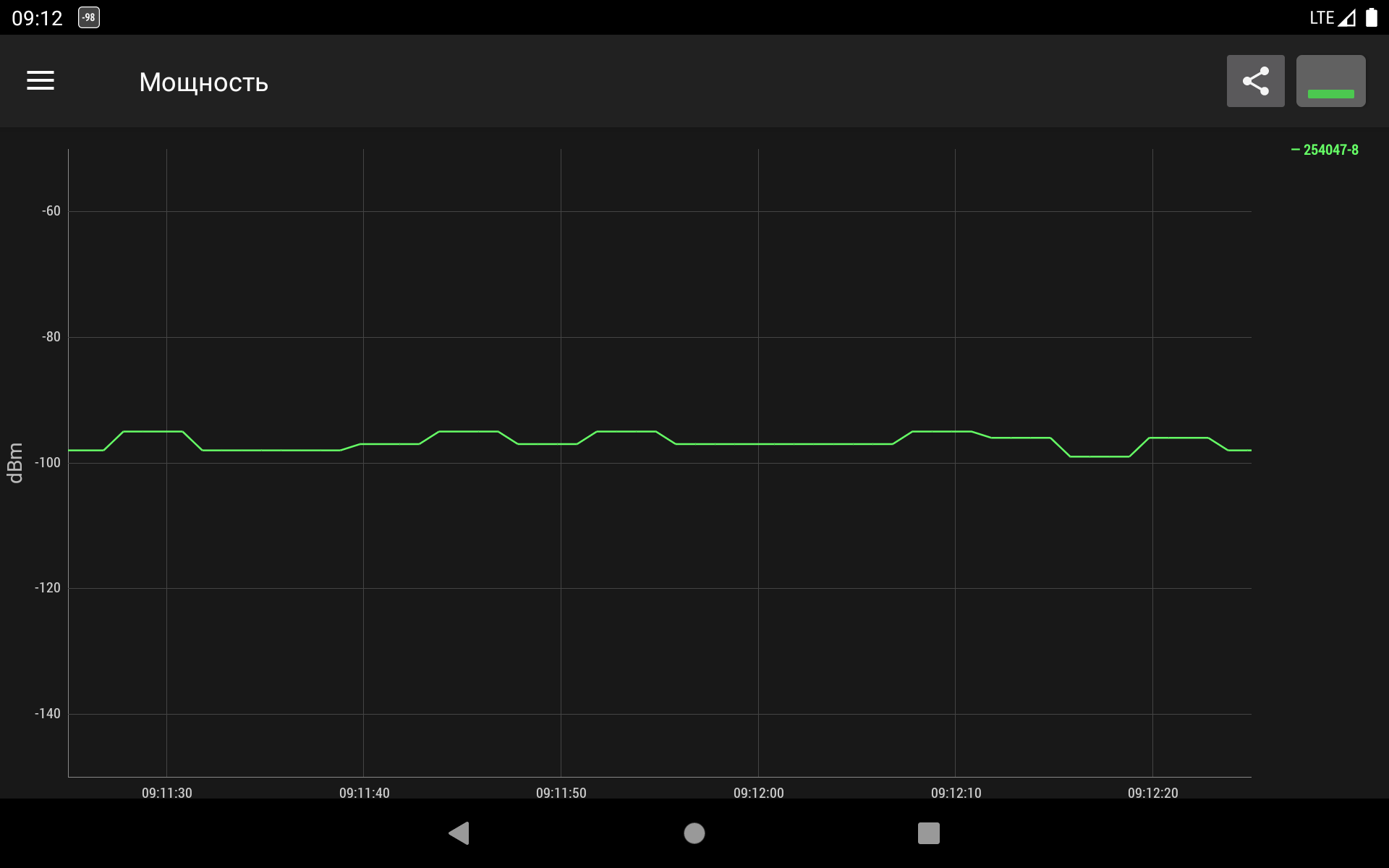The height and width of the screenshot is (868, 1389).
Task: Click the 09:12:20 time axis label
Action: pyautogui.click(x=1153, y=793)
